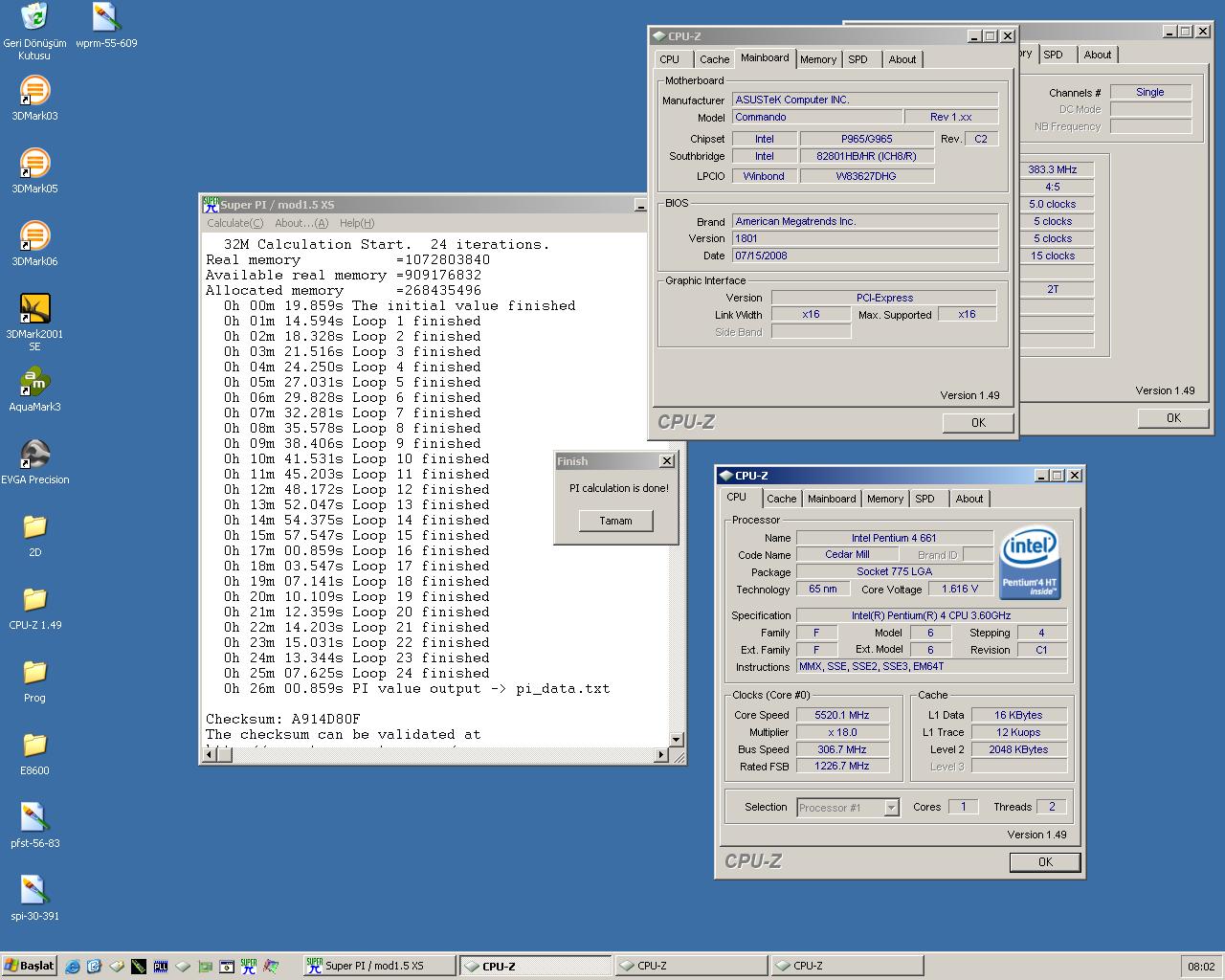This screenshot has height=980, width=1225.
Task: Click the Cedar Mill code name field
Action: click(847, 555)
